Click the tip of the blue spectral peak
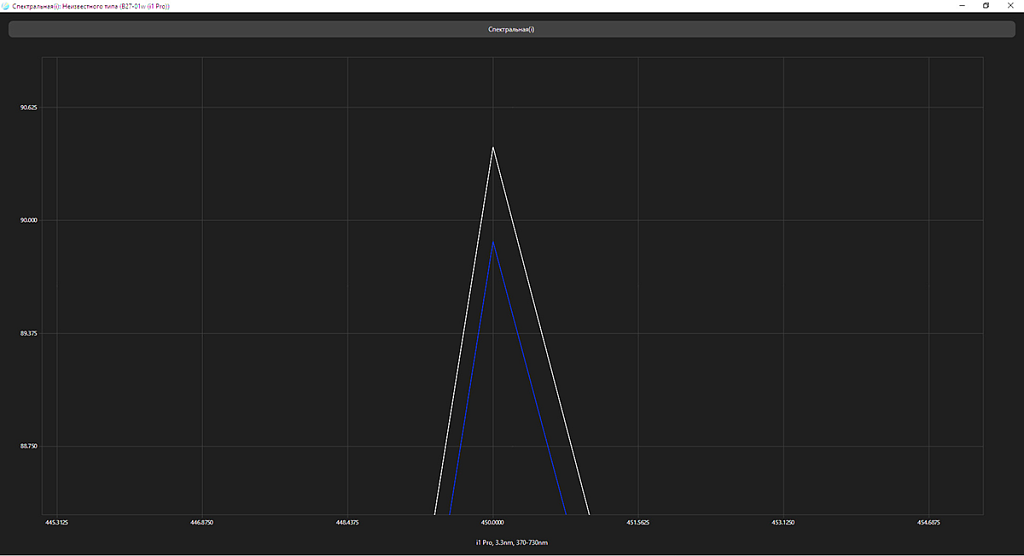The height and width of the screenshot is (556, 1024). (493, 242)
